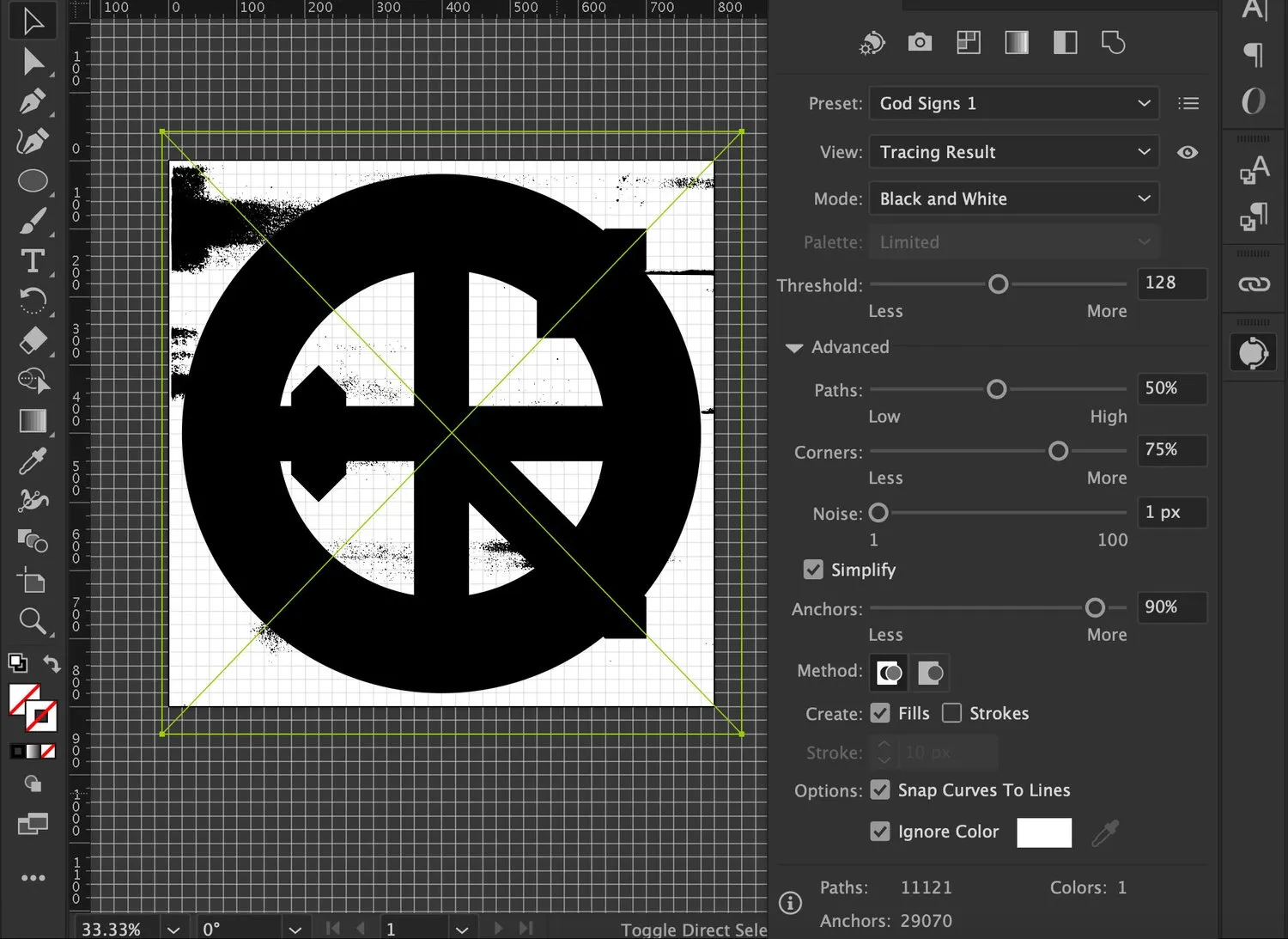Viewport: 1288px width, 939px height.
Task: Select the Paintbrush tool
Action: [x=33, y=221]
